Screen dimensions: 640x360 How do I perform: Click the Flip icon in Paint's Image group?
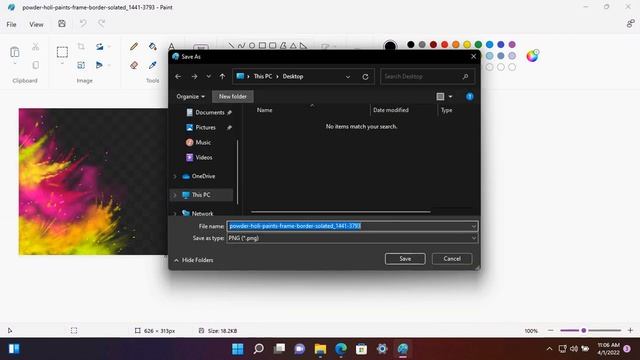coord(99,65)
